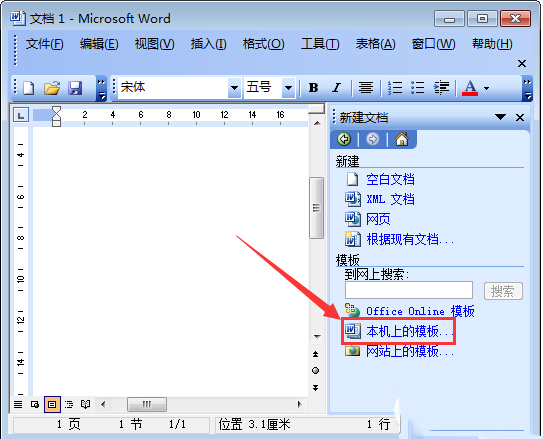
Task: Click the template search input field
Action: click(x=409, y=290)
